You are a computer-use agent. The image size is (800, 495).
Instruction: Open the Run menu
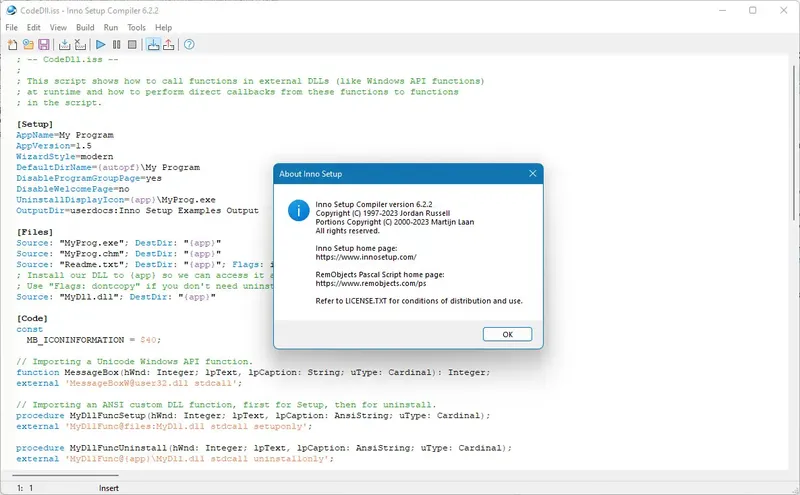111,28
